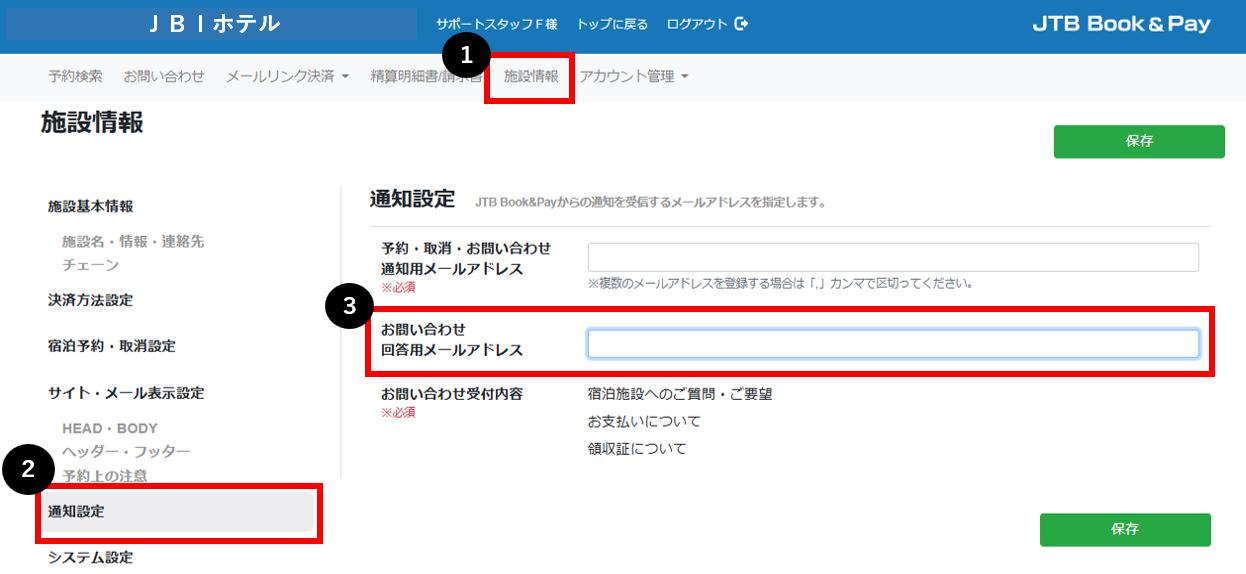Viewport: 1246px width, 574px height.
Task: Select 施設基本情報 in the sidebar
Action: coord(90,207)
